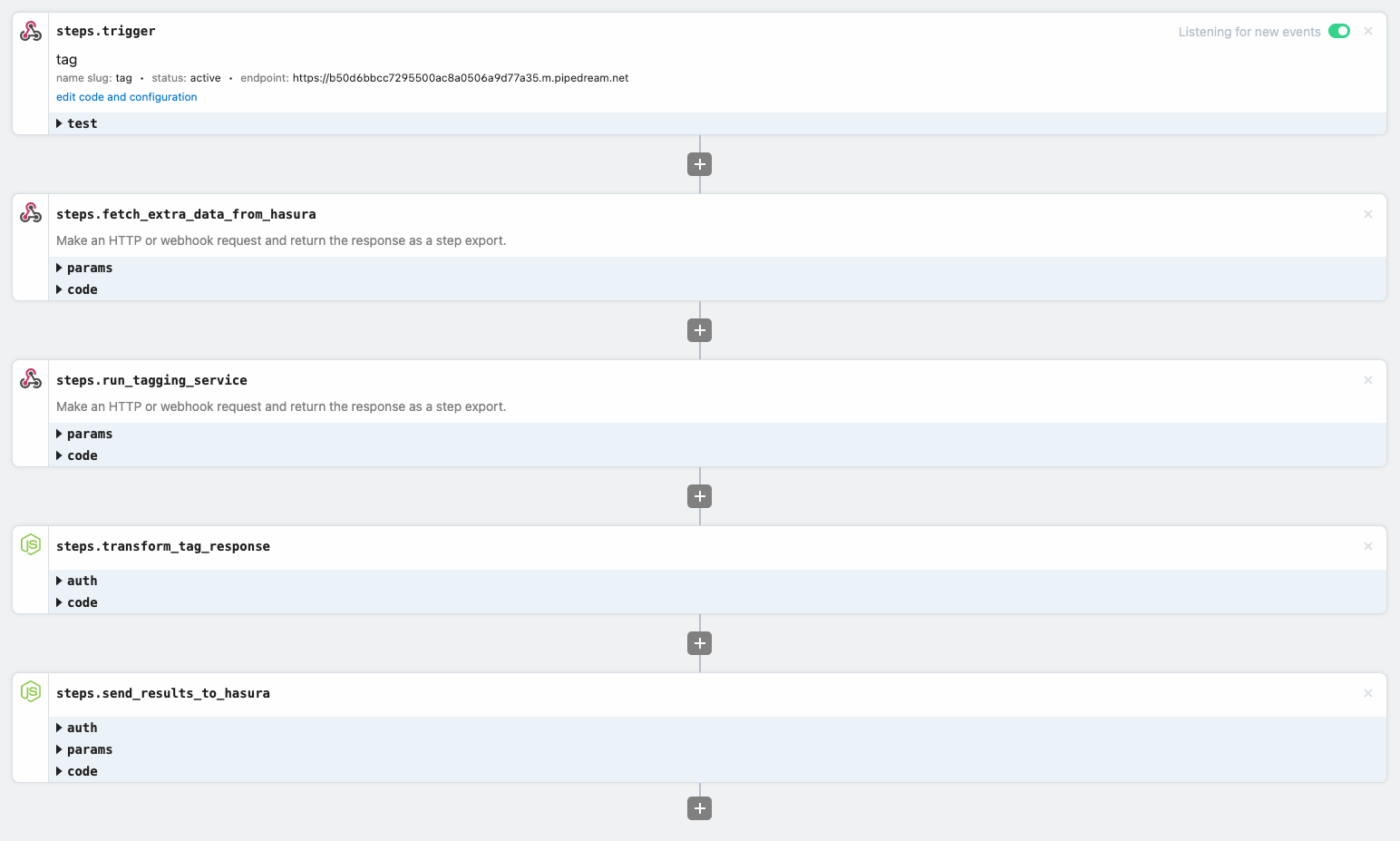Expand code in transform_tag_response
Screen dimensions: 1400x841
[x=717, y=602]
